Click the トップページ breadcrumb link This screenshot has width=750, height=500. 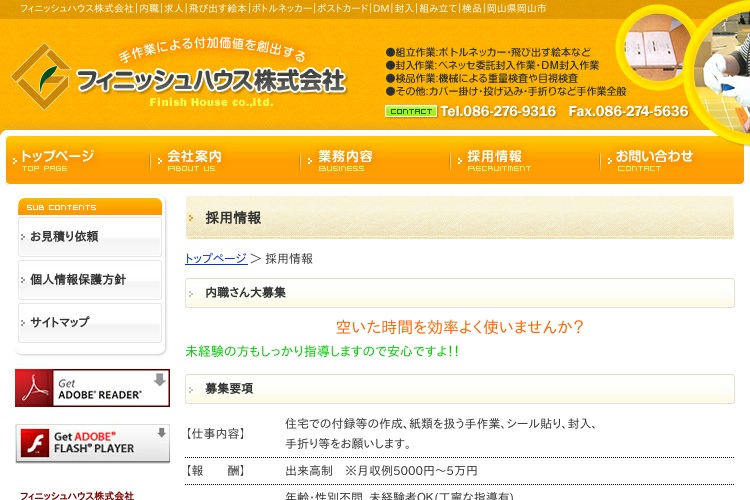215,258
